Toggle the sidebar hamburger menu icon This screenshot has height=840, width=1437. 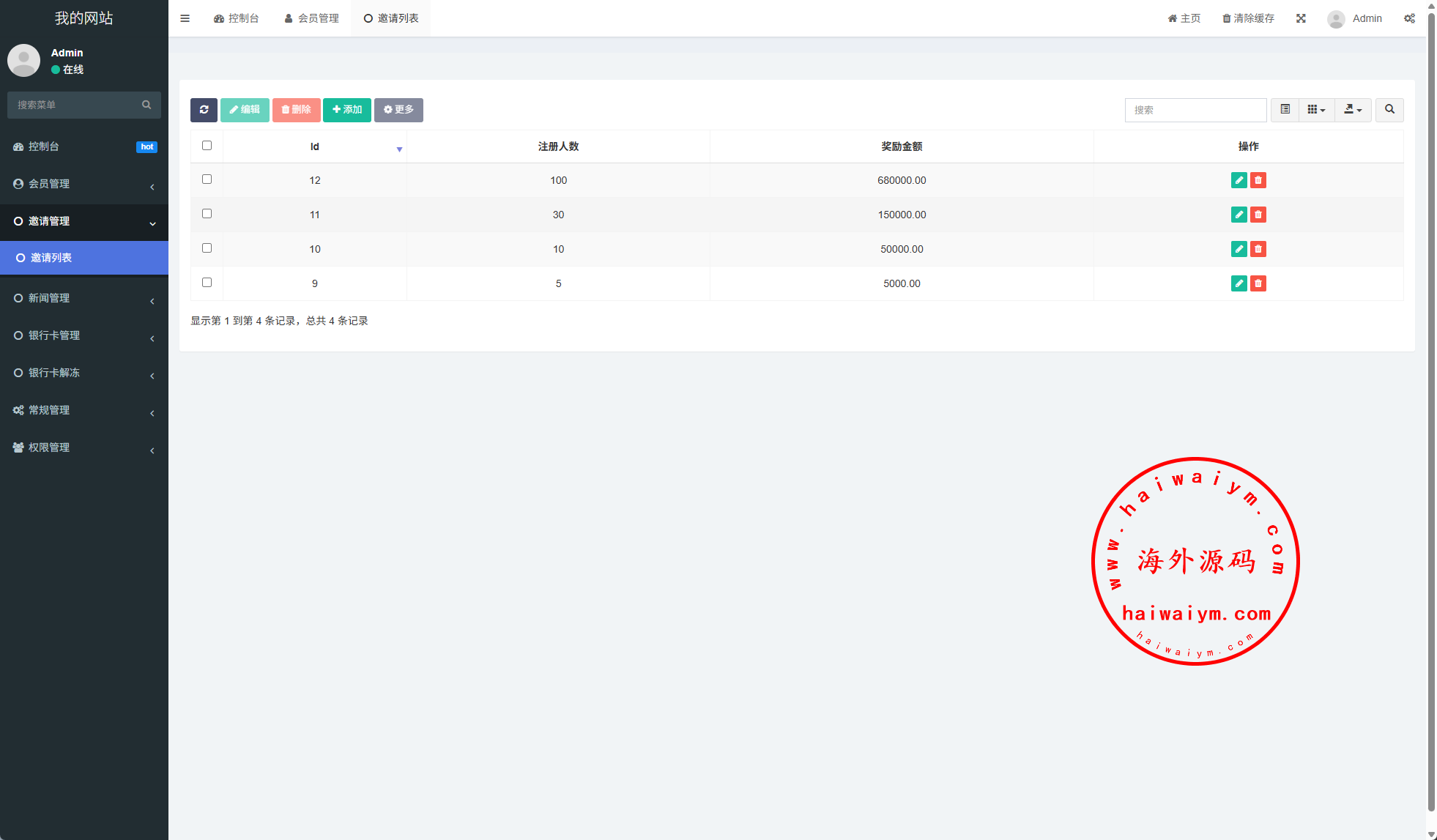185,18
